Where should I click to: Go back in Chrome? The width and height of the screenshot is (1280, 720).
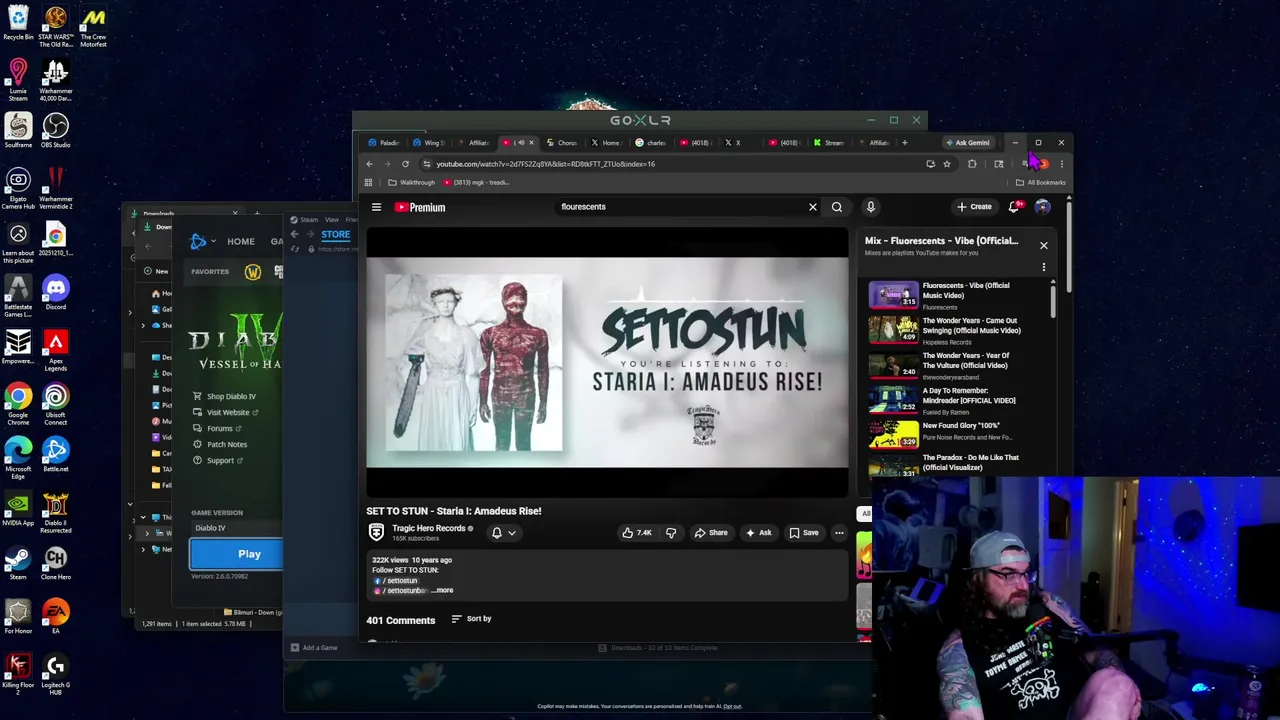click(369, 164)
